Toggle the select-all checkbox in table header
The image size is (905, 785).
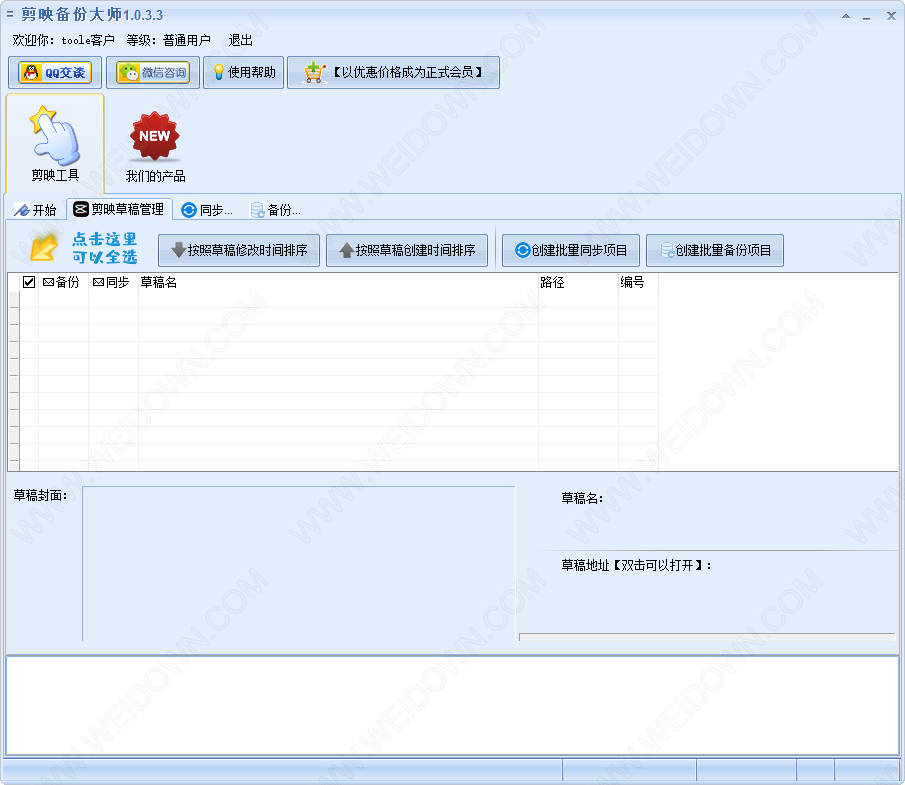[x=29, y=282]
